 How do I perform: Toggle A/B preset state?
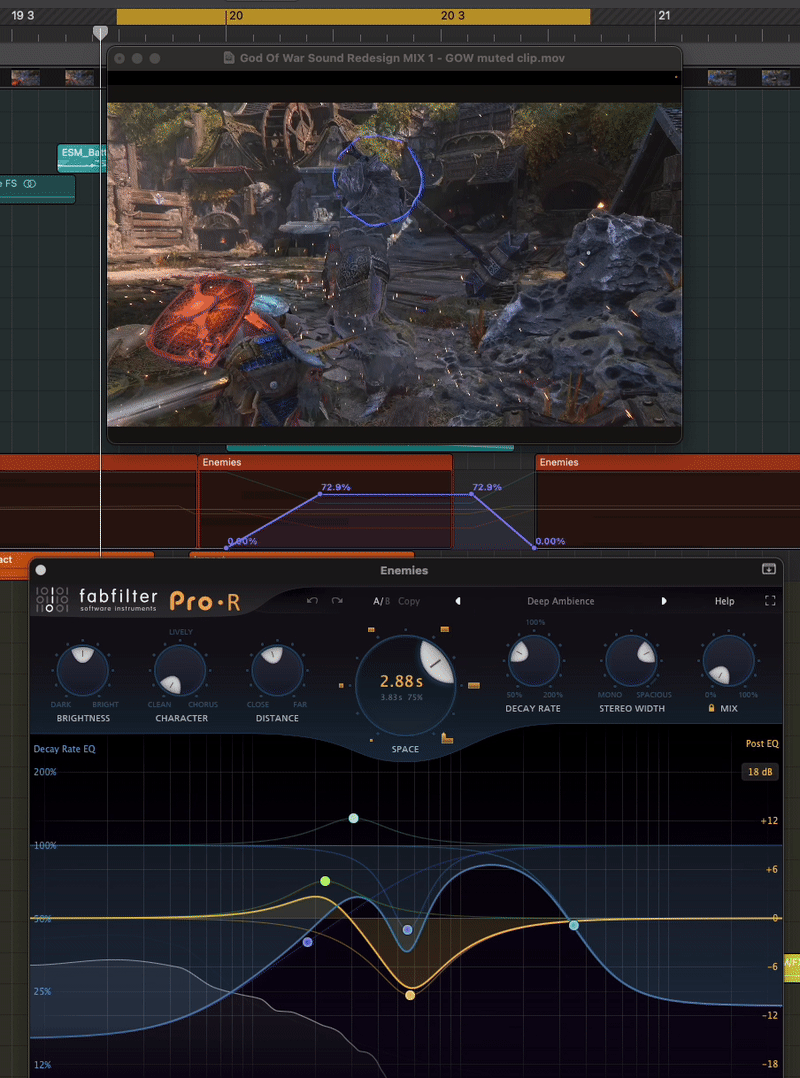pyautogui.click(x=381, y=601)
